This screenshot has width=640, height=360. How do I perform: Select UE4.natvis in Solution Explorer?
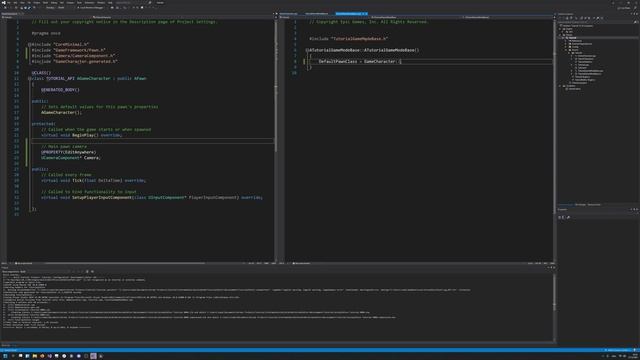(x=574, y=89)
